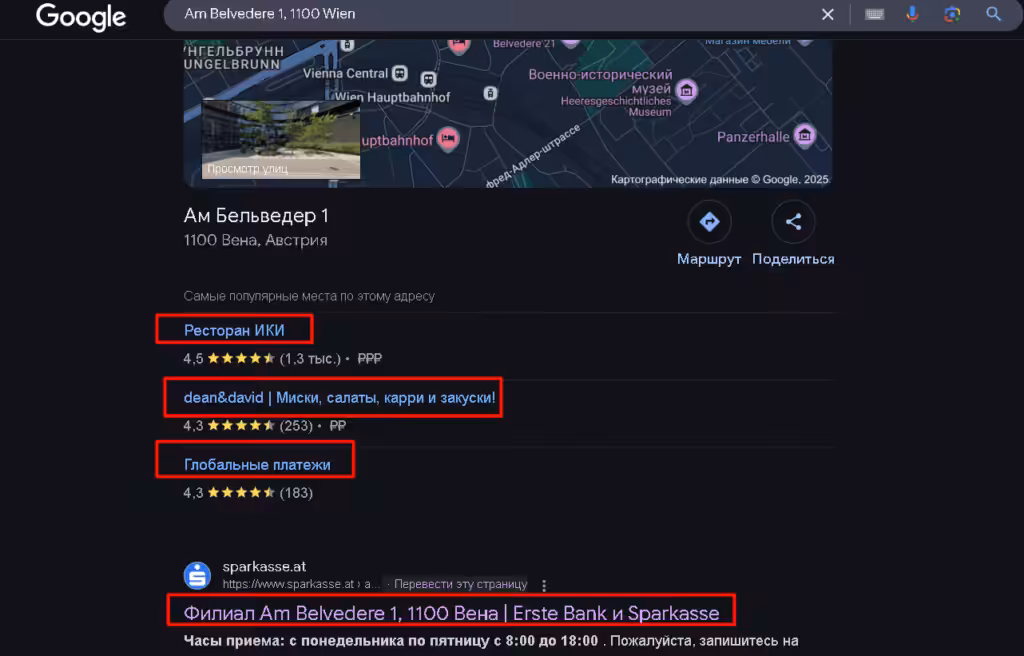Screen dimensions: 1024x656
Task: Click the sparkasse.at site icon
Action: pos(197,576)
